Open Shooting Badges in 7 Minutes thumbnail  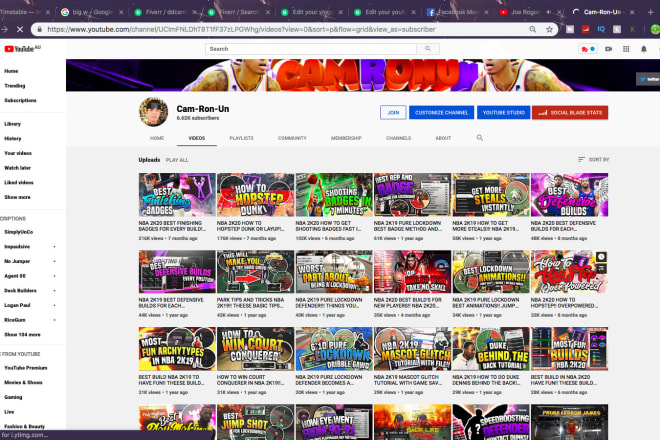tap(334, 195)
